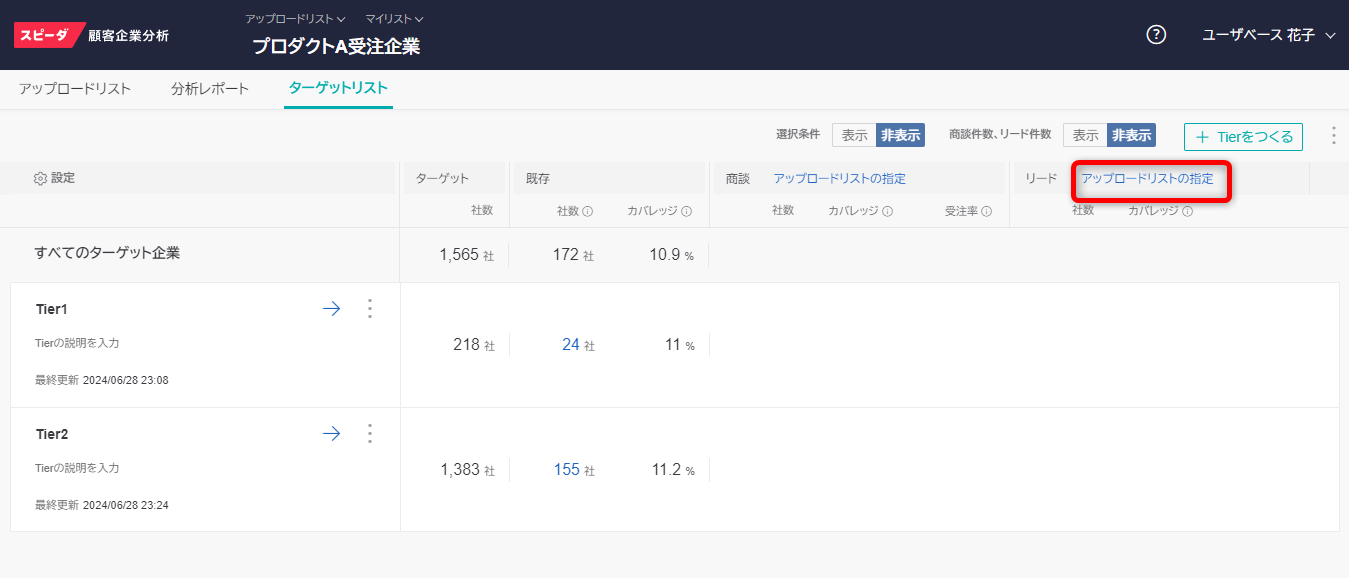
Task: Expand the アップロードリスト dropdown in header
Action: 295,19
